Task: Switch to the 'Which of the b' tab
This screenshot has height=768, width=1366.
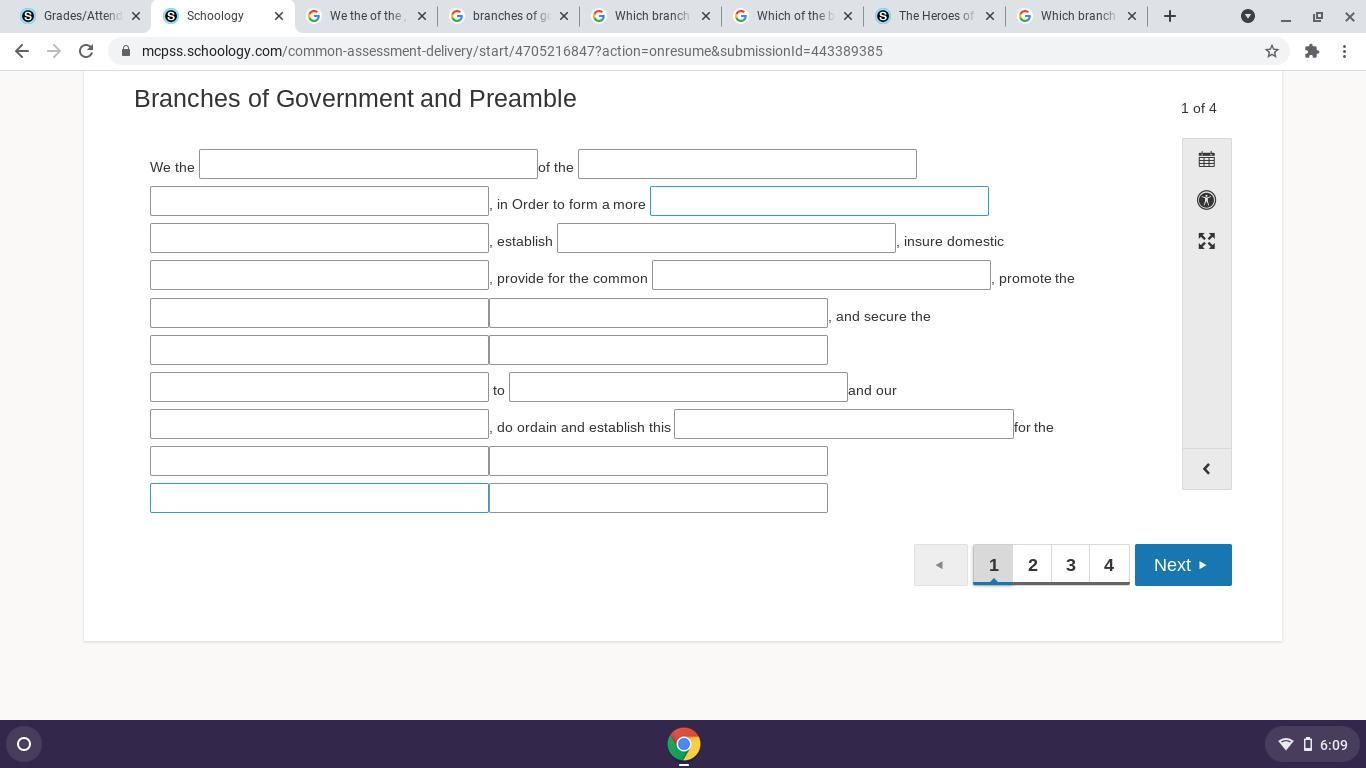Action: coord(793,16)
